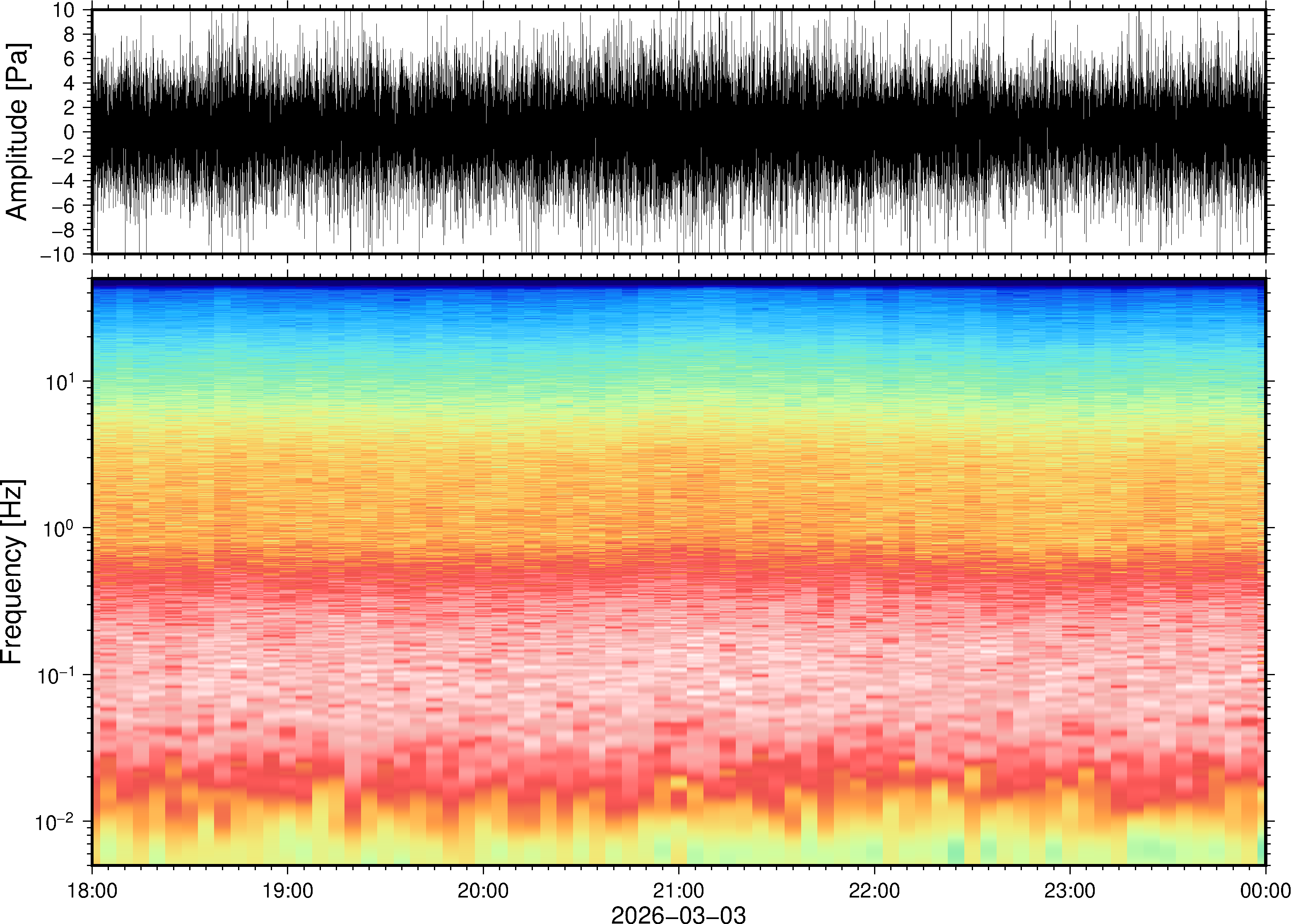Click the Frequency [Hz] axis title
Screen dimensions: 1291x924
point(12,572)
